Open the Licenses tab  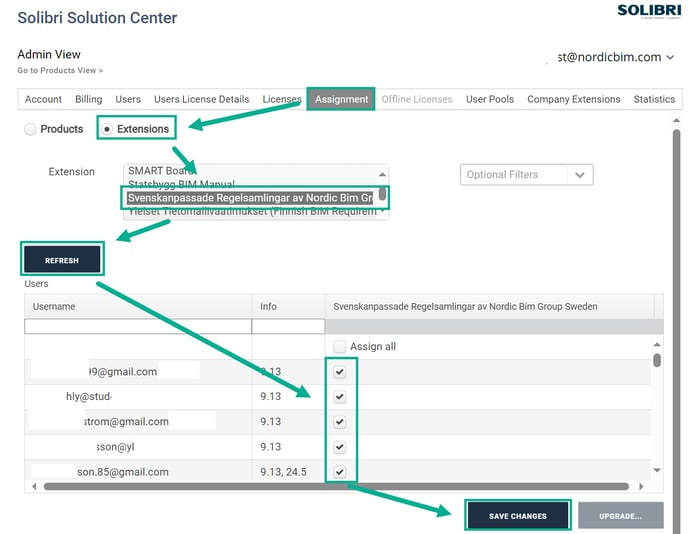tap(282, 99)
